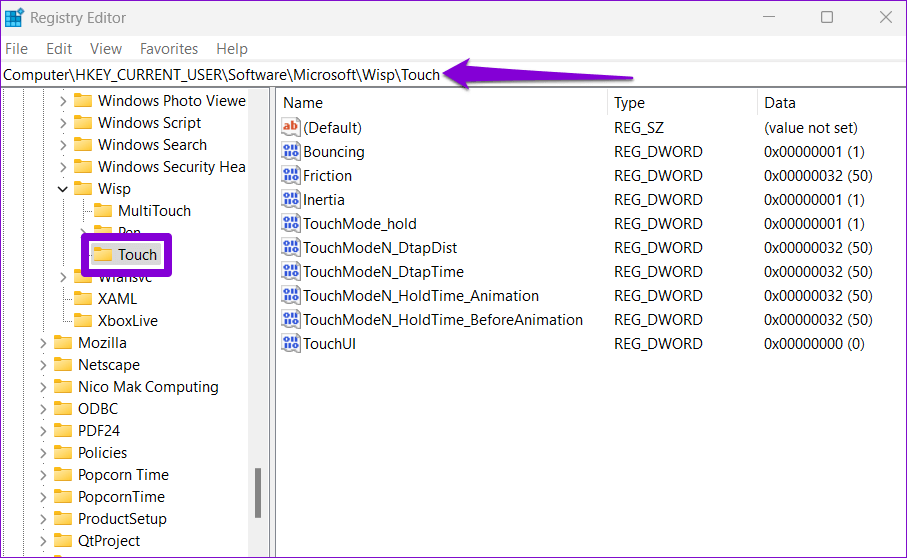Expand the ProductSetup key
Viewport: 907px width, 558px height.
[43, 519]
